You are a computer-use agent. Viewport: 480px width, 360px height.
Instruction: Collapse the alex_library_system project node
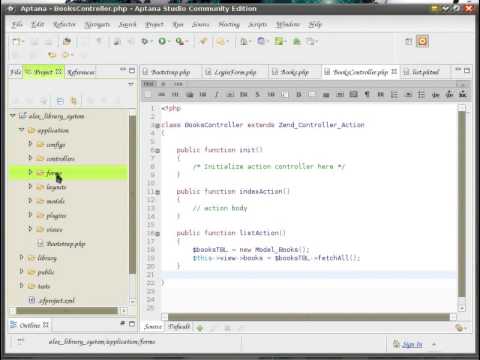click(x=13, y=116)
